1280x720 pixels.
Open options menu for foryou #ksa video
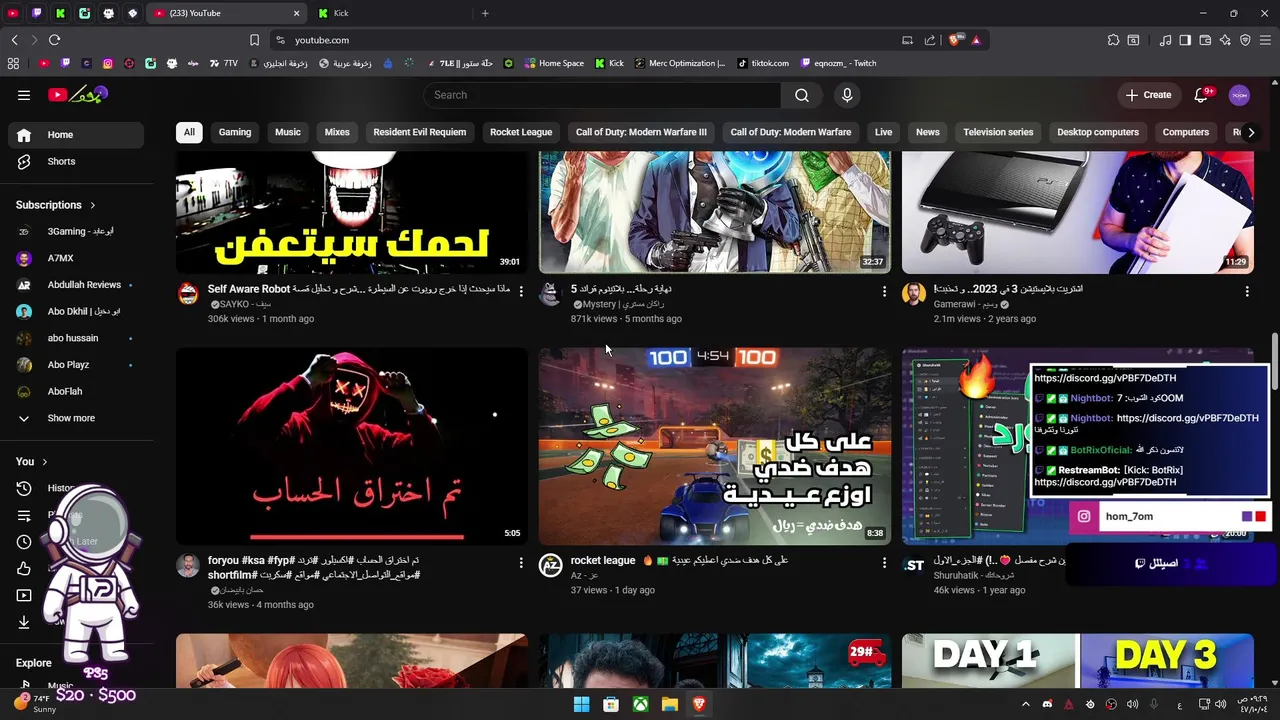[521, 563]
